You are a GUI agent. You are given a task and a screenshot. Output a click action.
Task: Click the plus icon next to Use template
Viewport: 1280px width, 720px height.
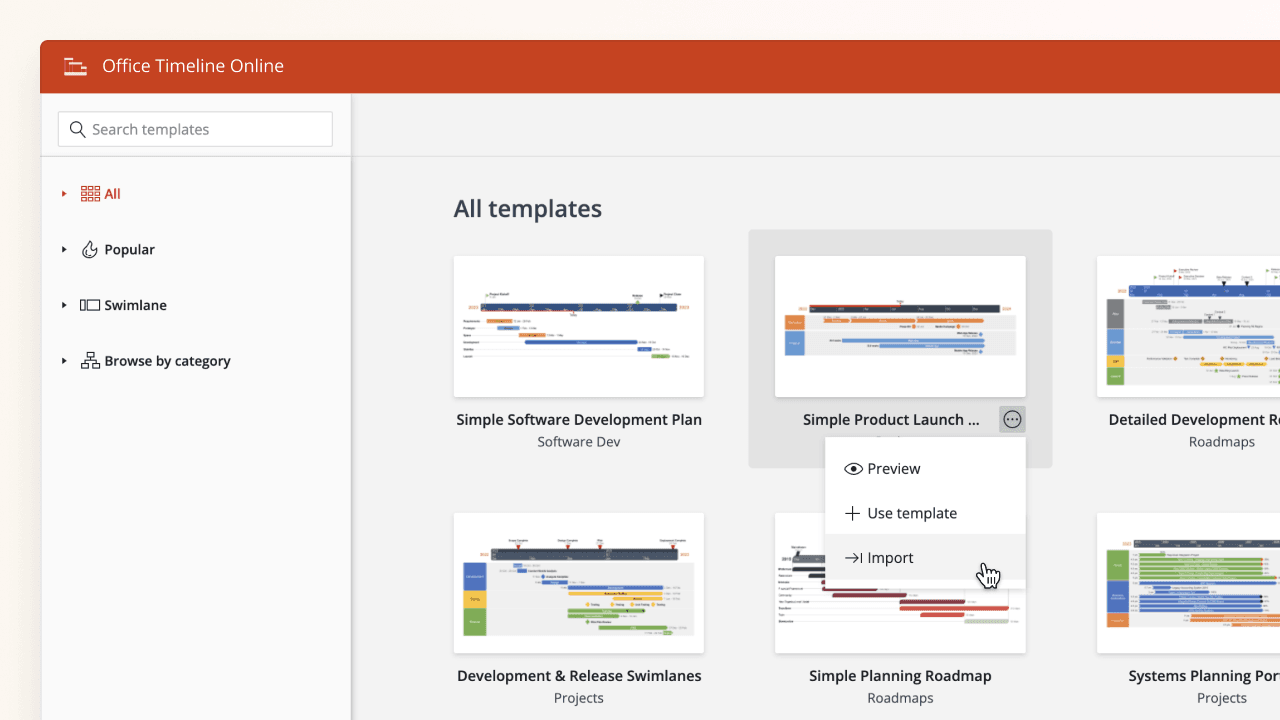point(853,513)
